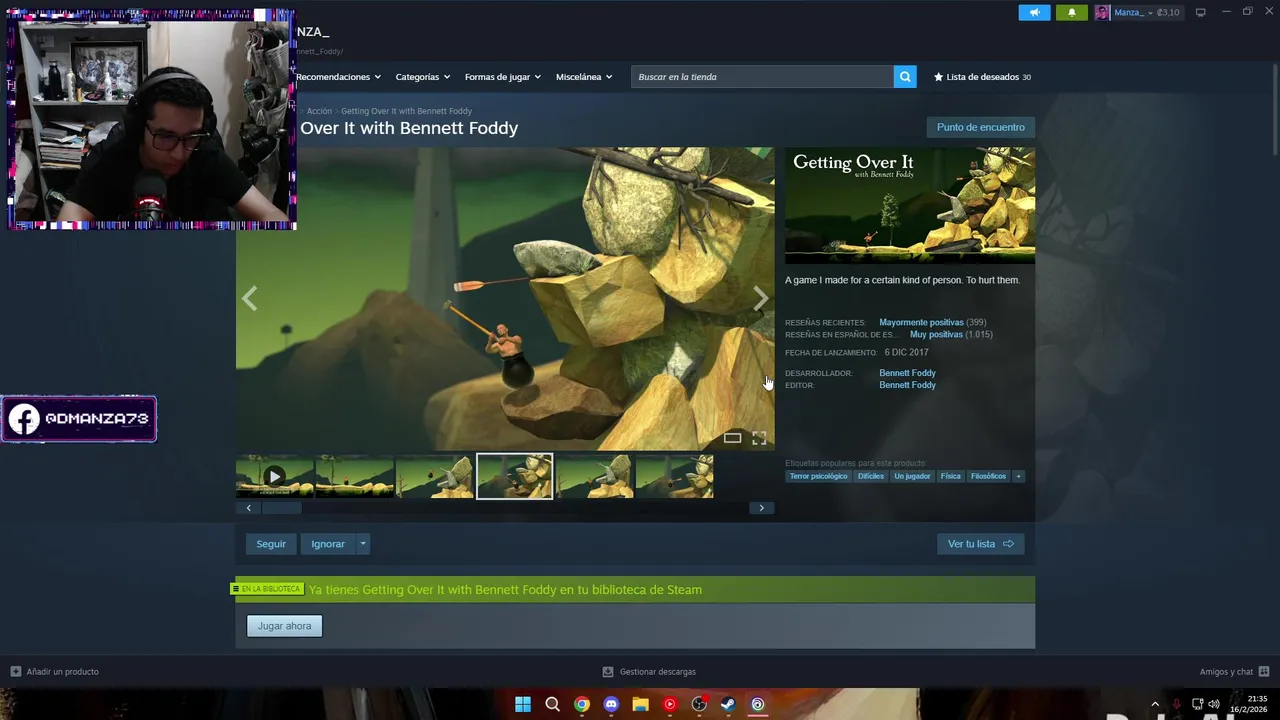Open the Manza_ account dropdown arrow
This screenshot has width=1280, height=720.
pyautogui.click(x=1151, y=12)
